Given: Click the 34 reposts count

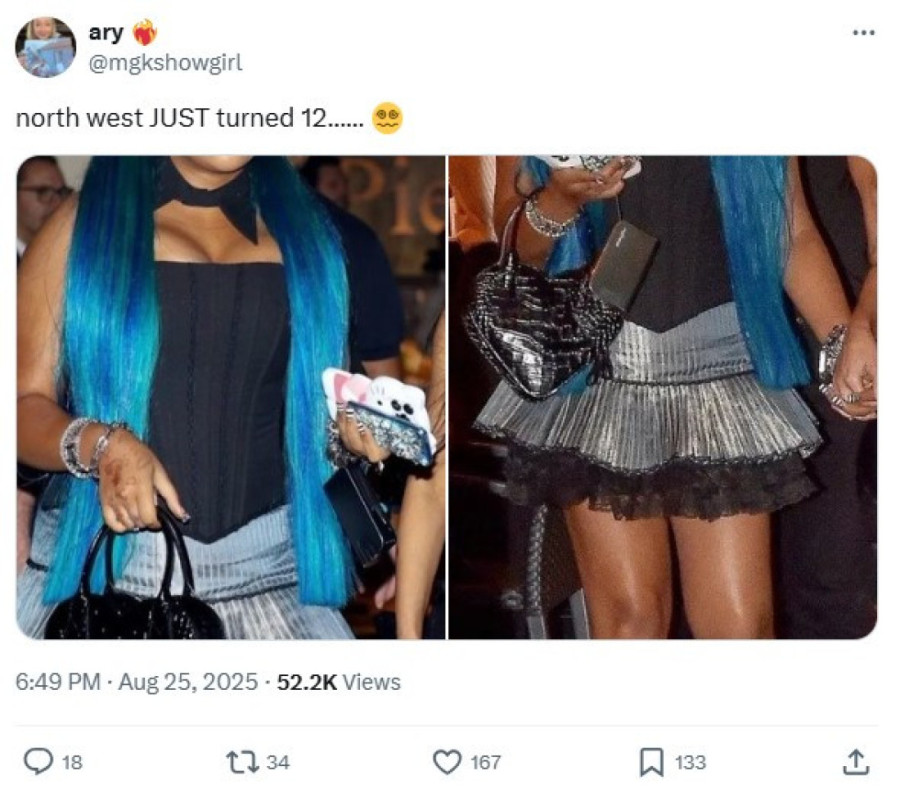Looking at the screenshot, I should pyautogui.click(x=278, y=763).
